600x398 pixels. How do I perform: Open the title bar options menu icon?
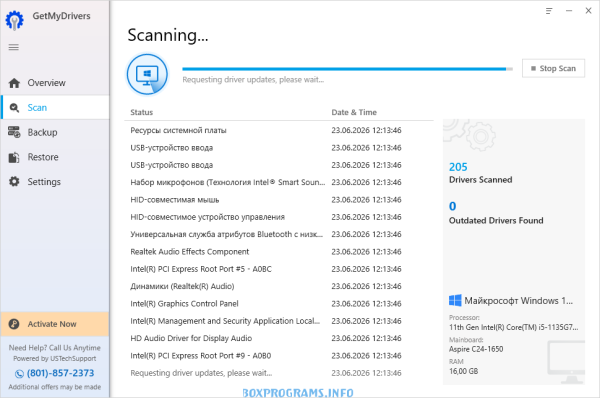(549, 11)
